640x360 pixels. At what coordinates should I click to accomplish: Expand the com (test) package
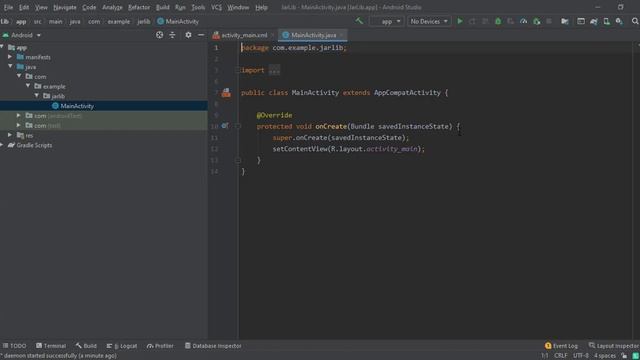point(19,125)
